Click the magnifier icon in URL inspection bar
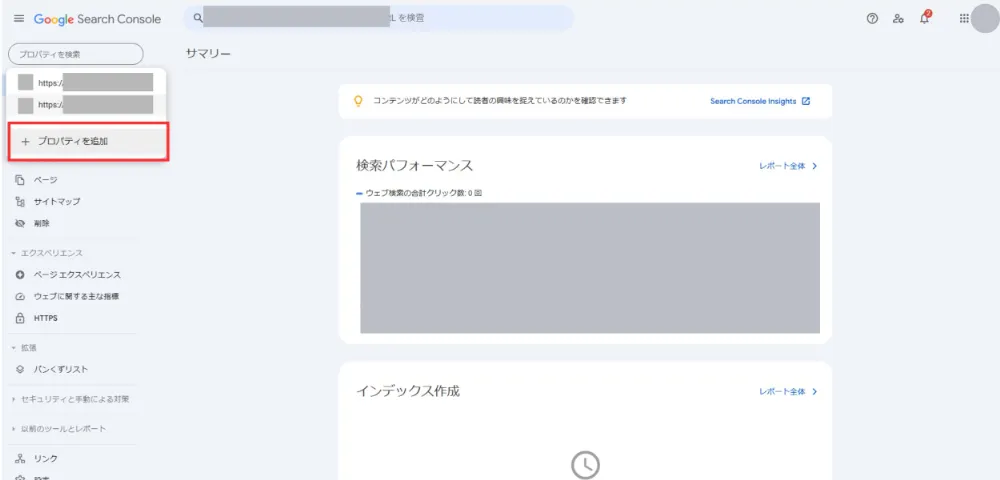1000x480 pixels. (x=198, y=18)
